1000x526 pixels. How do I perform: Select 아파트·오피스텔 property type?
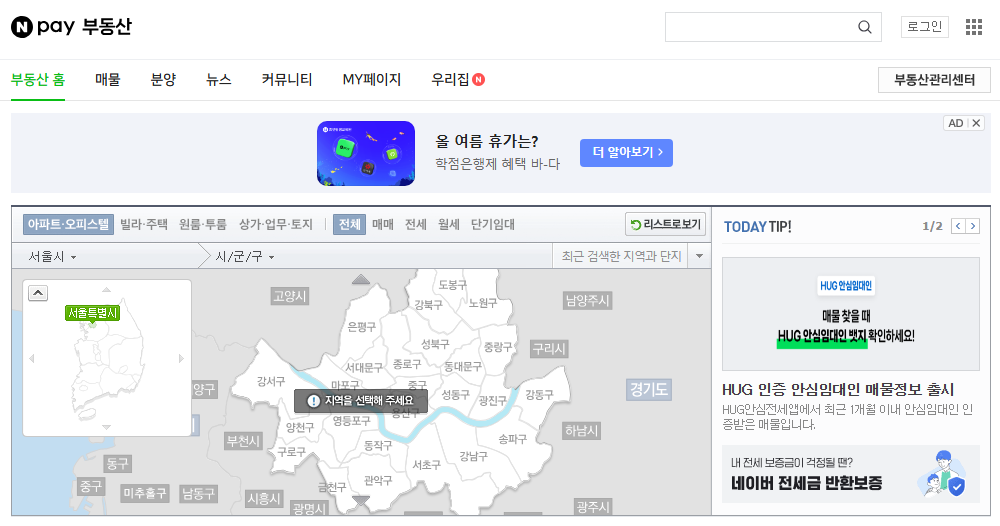coord(68,224)
